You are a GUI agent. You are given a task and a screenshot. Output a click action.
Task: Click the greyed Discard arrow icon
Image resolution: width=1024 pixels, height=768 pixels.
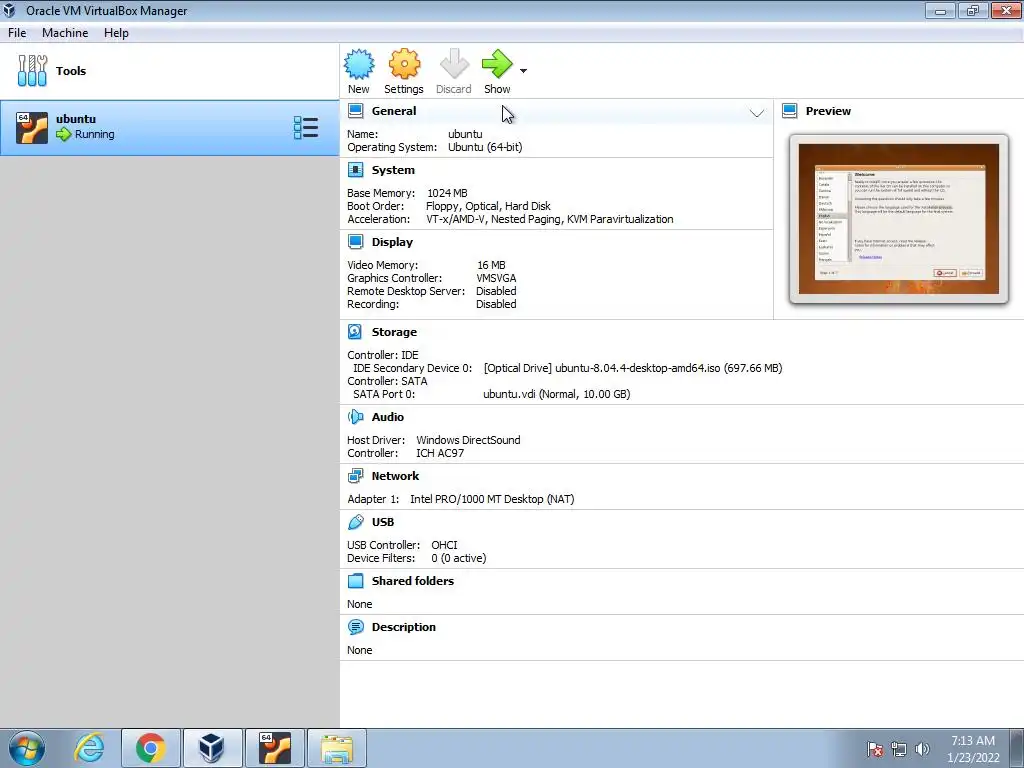[x=454, y=65]
